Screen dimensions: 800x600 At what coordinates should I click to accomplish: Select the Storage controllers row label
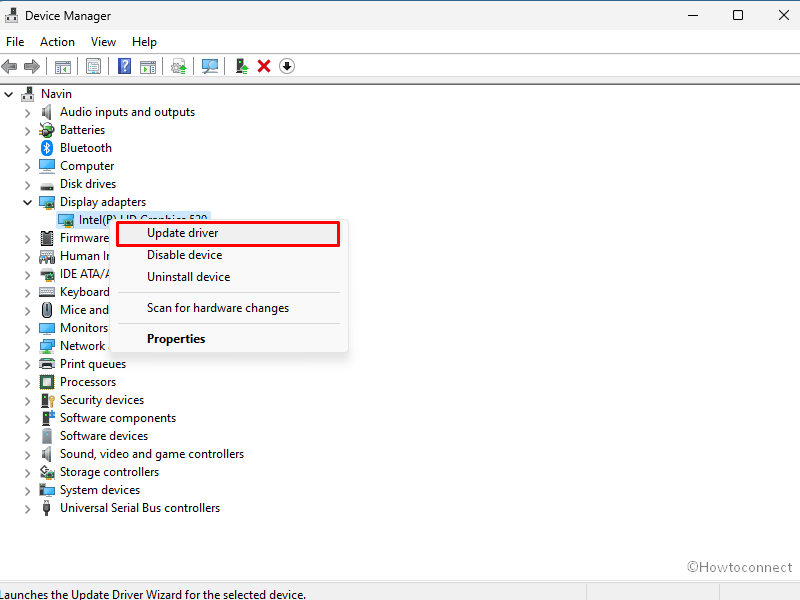pyautogui.click(x=109, y=472)
